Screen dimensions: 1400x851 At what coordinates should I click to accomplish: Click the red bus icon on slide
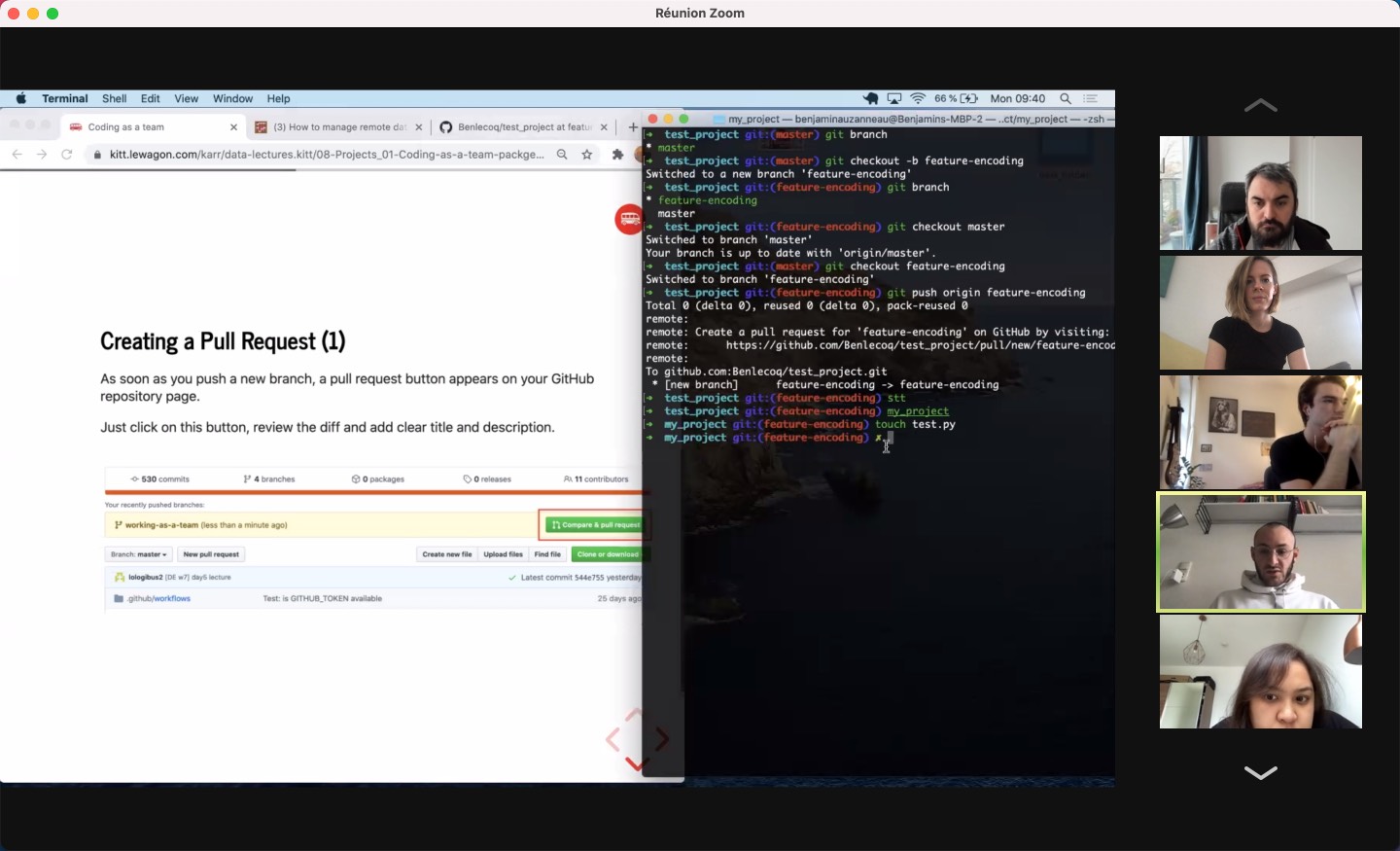(629, 218)
